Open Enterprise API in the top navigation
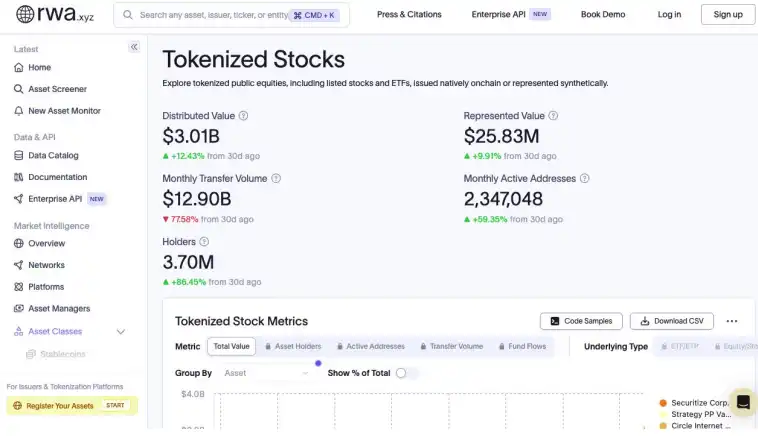Image resolution: width=758 pixels, height=436 pixels. click(x=510, y=15)
